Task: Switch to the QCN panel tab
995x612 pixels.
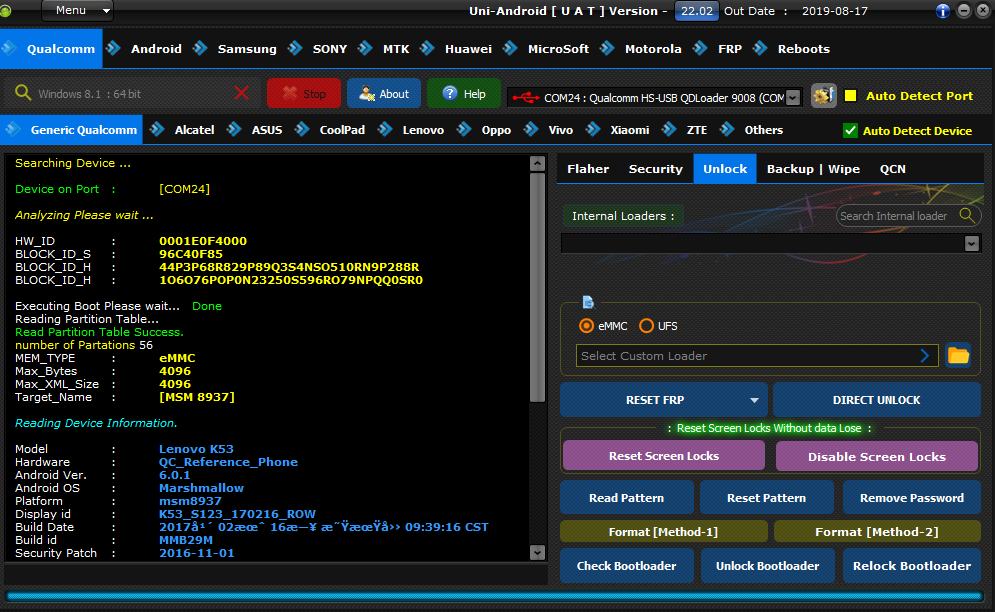Action: 892,169
